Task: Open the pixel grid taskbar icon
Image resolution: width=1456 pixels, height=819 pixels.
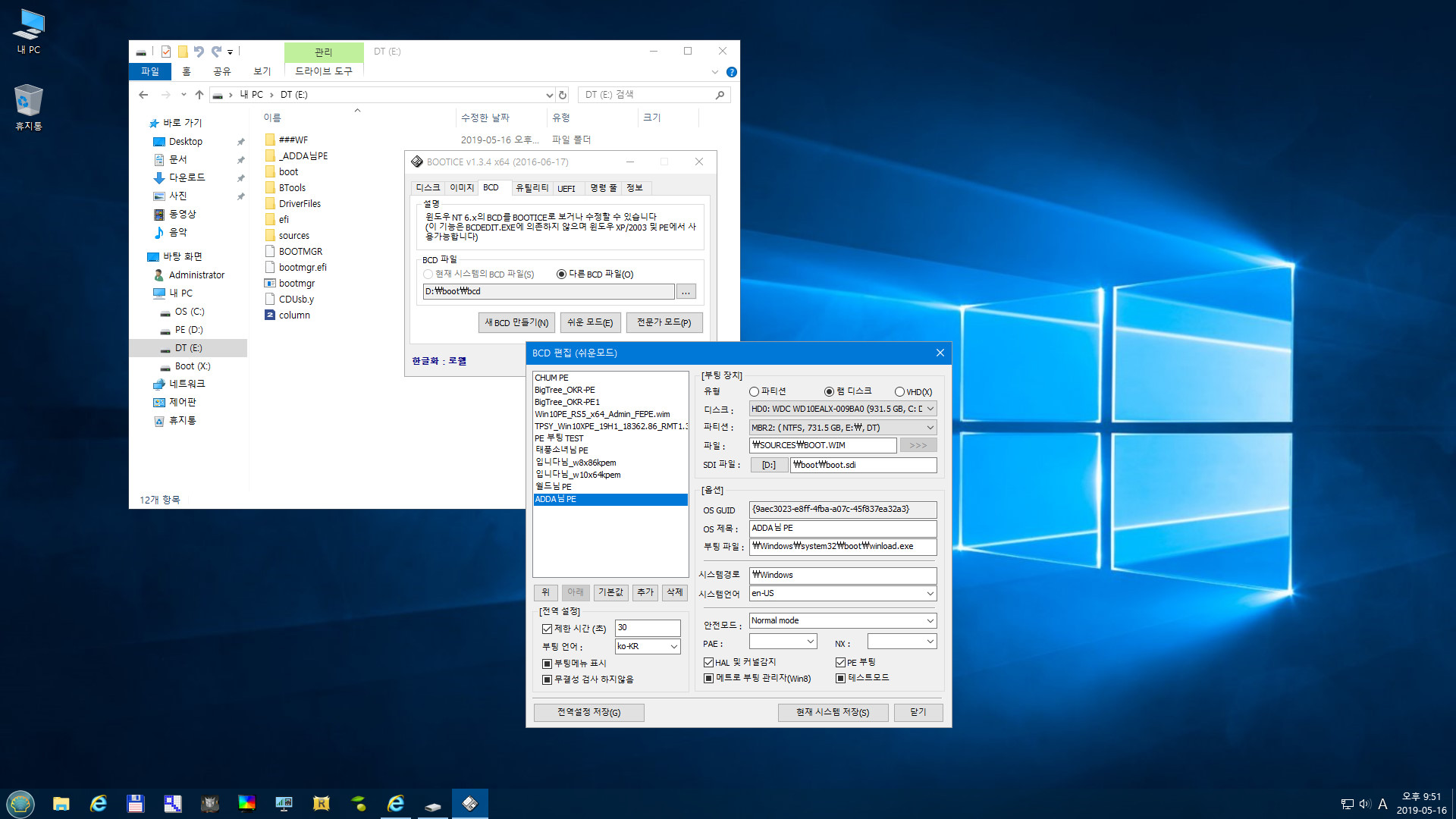Action: 173,804
